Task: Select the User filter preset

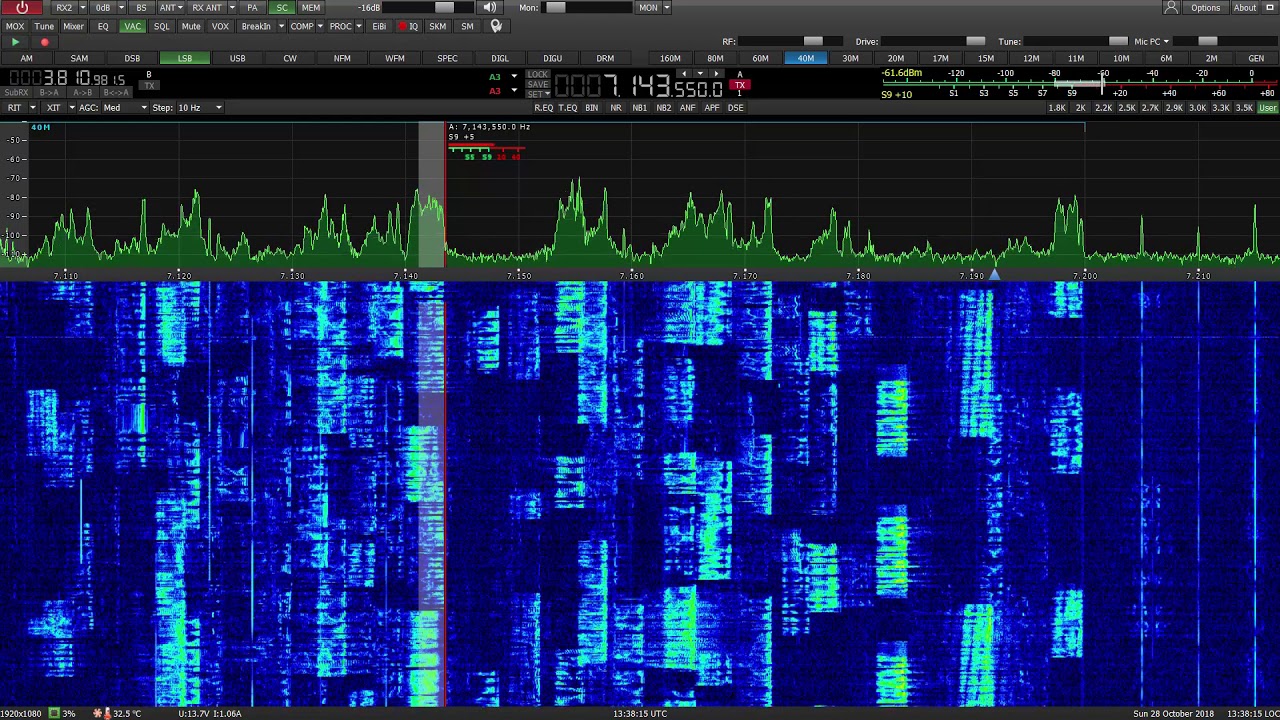Action: coord(1267,107)
